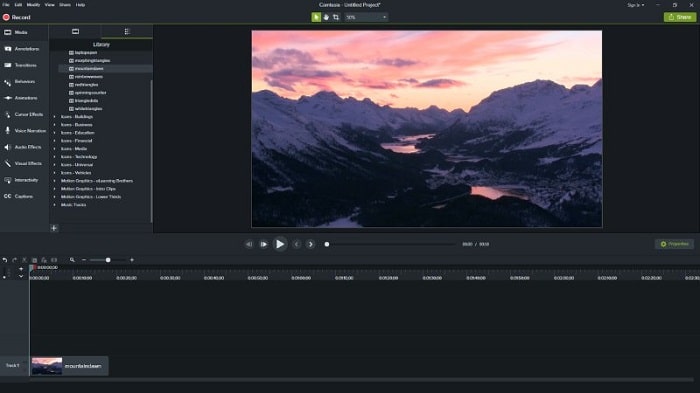The image size is (700, 393).
Task: Jump to previous clip
Action: (296, 244)
